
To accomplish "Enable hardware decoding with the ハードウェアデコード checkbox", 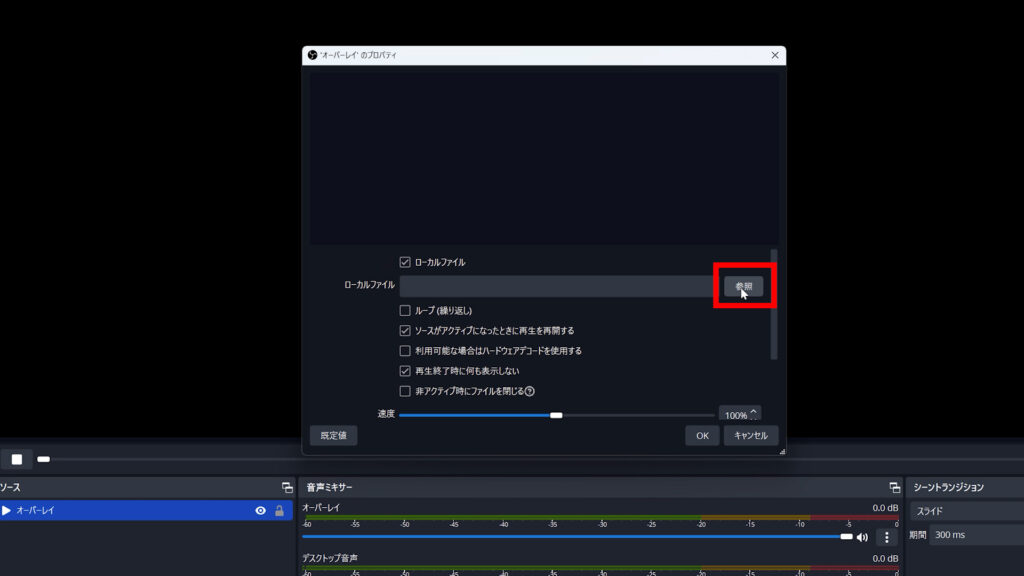I will [404, 351].
